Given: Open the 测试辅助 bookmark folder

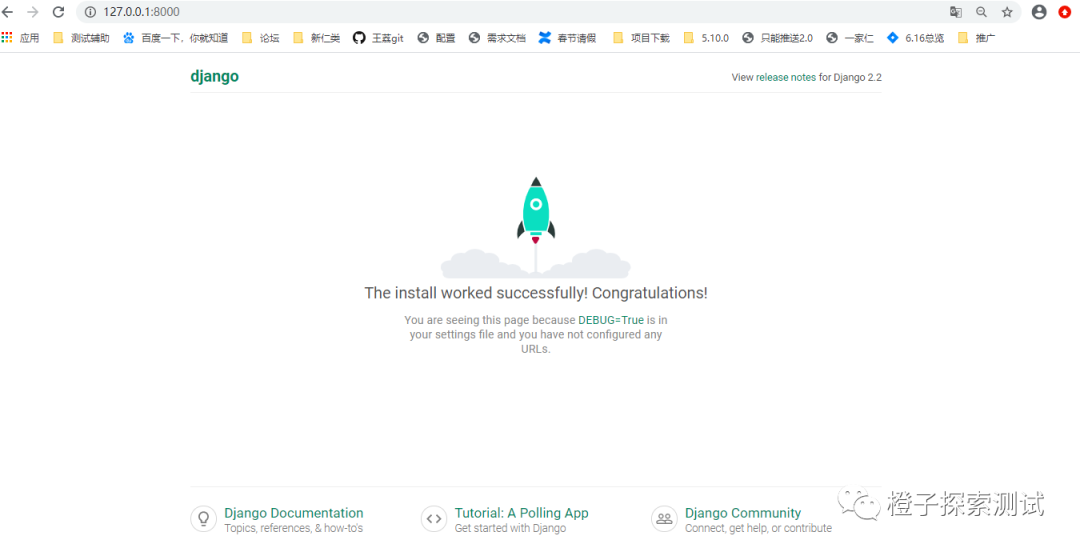Looking at the screenshot, I should (81, 38).
